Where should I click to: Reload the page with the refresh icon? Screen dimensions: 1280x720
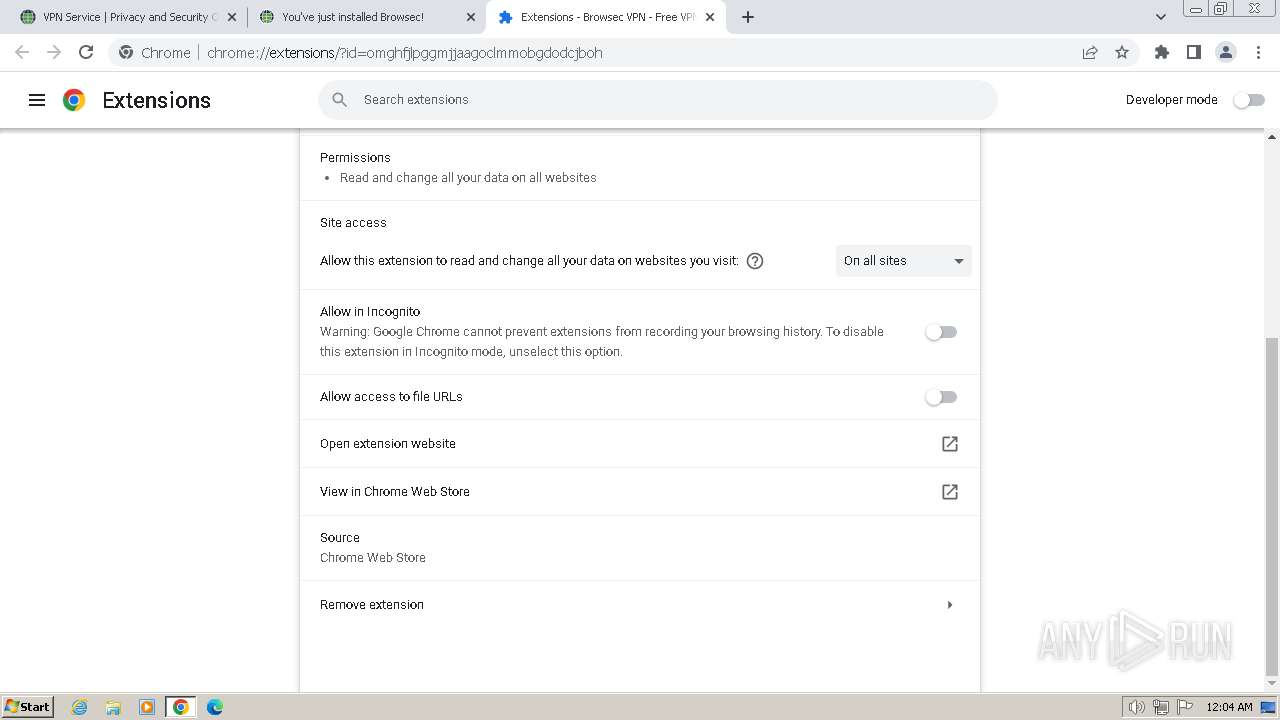point(86,52)
